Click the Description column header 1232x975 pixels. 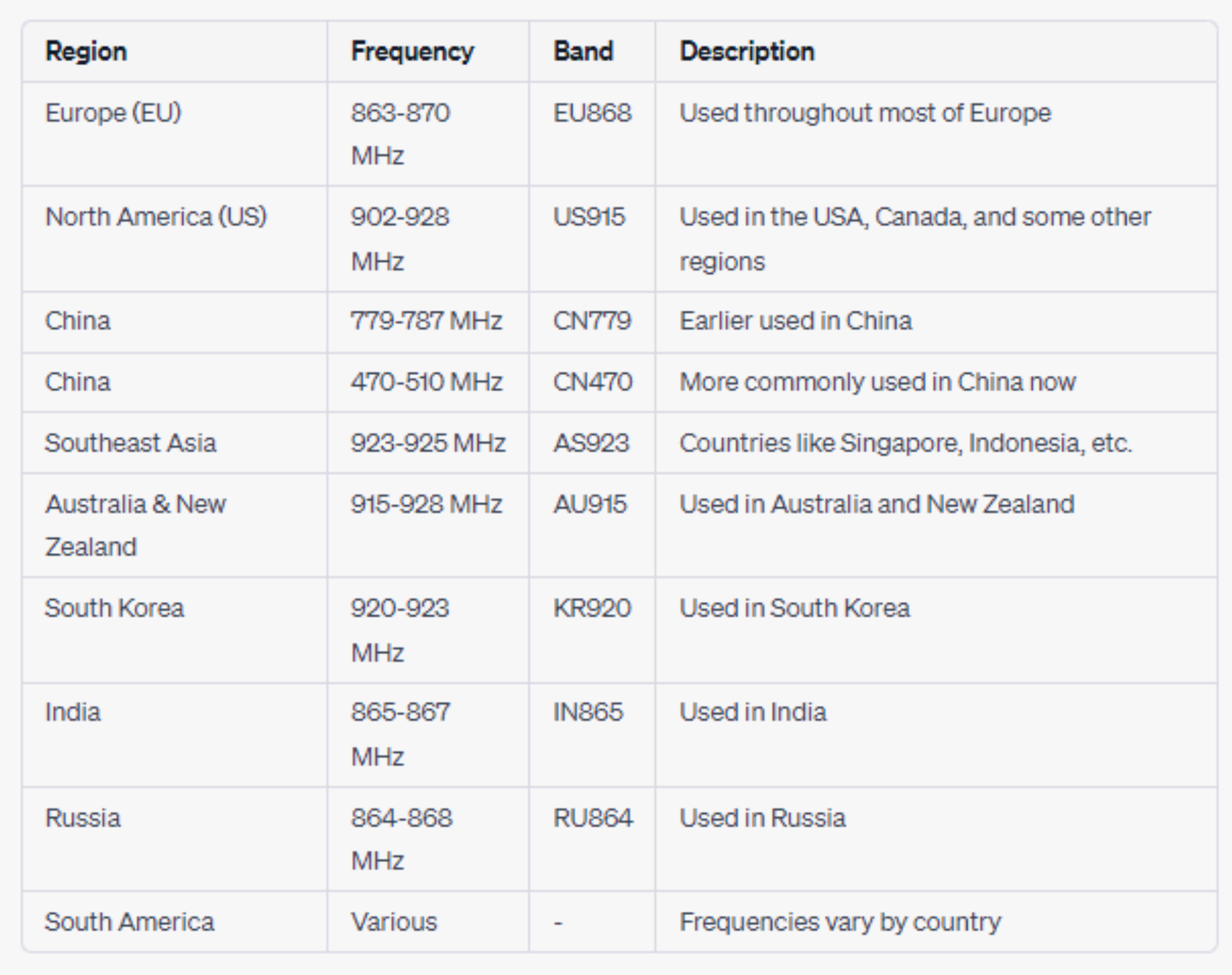coord(747,52)
